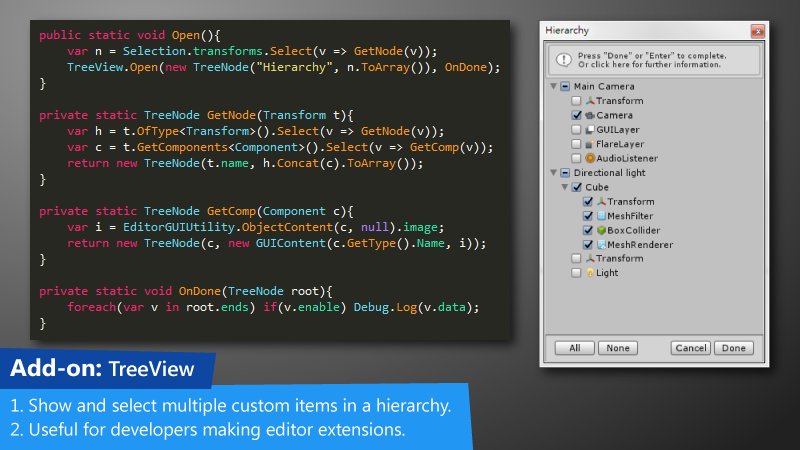Enable the FlareLayer checkbox
This screenshot has height=450, width=800.
coord(577,144)
